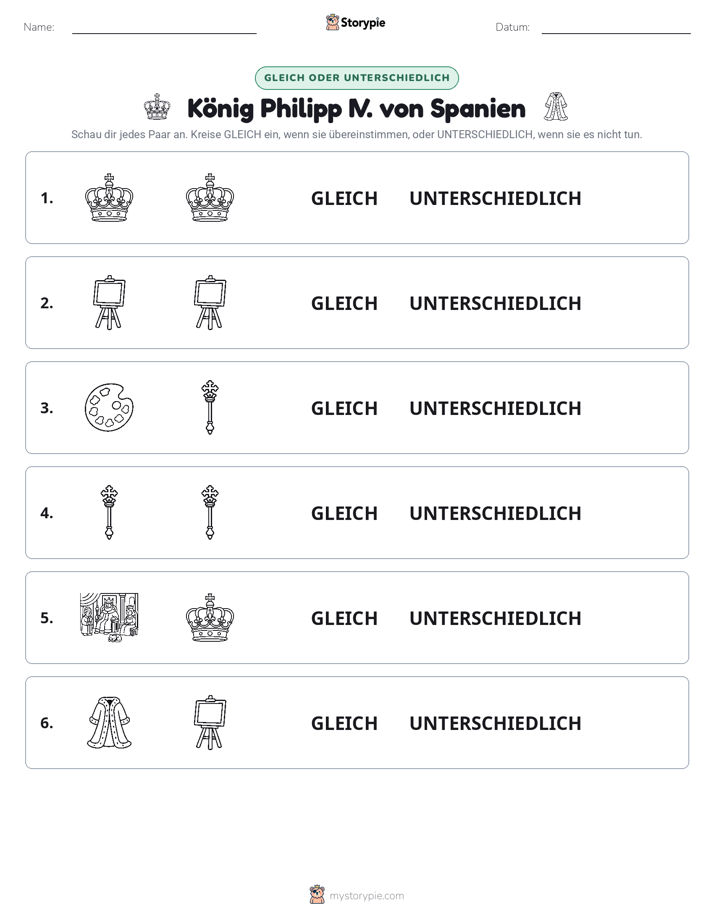Image resolution: width=714 pixels, height=924 pixels.
Task: Choose UNTERSCHIEDLICH for row 6
Action: click(x=495, y=723)
